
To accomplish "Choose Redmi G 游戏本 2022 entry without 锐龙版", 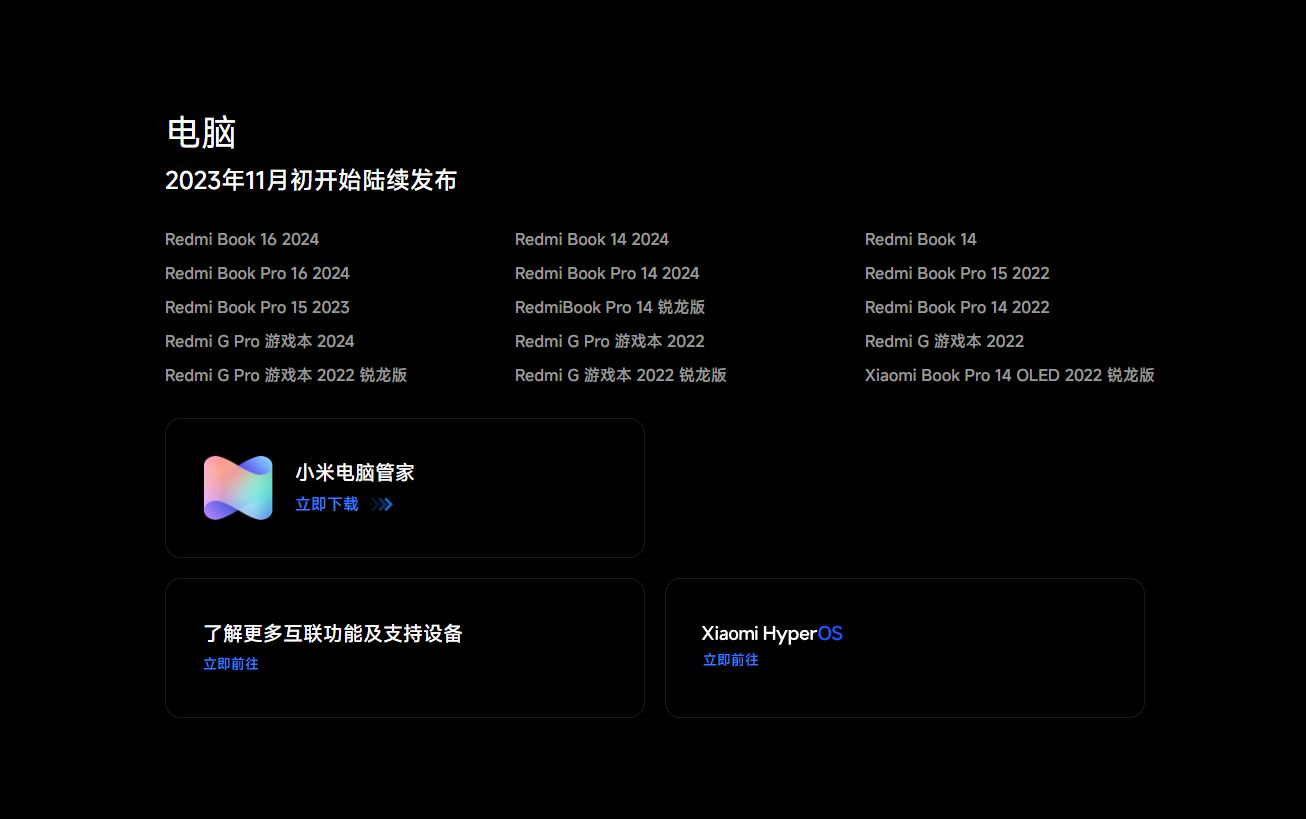I will tap(945, 341).
